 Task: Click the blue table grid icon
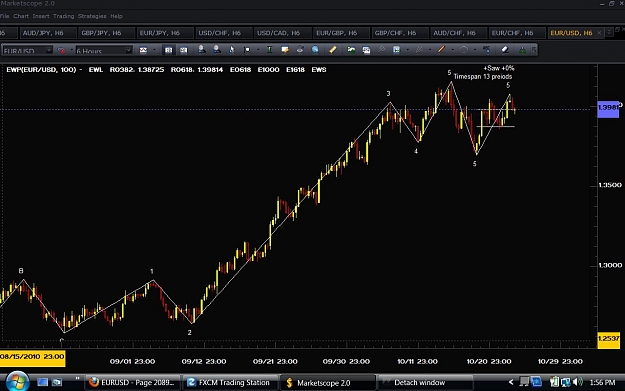[396, 50]
